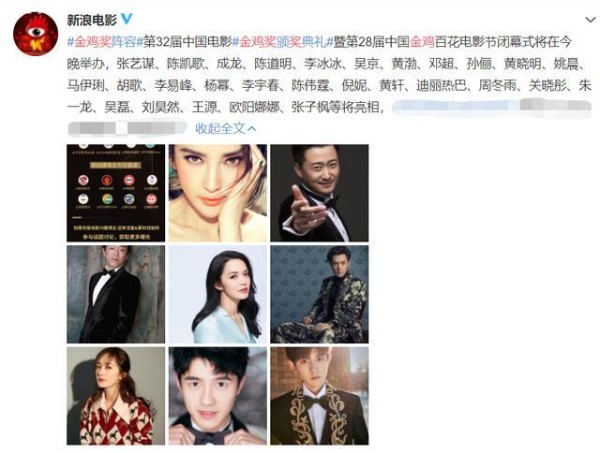Screen dimensions: 600x453
Task: Open the black poster thumbnail with round logos
Action: coord(116,193)
